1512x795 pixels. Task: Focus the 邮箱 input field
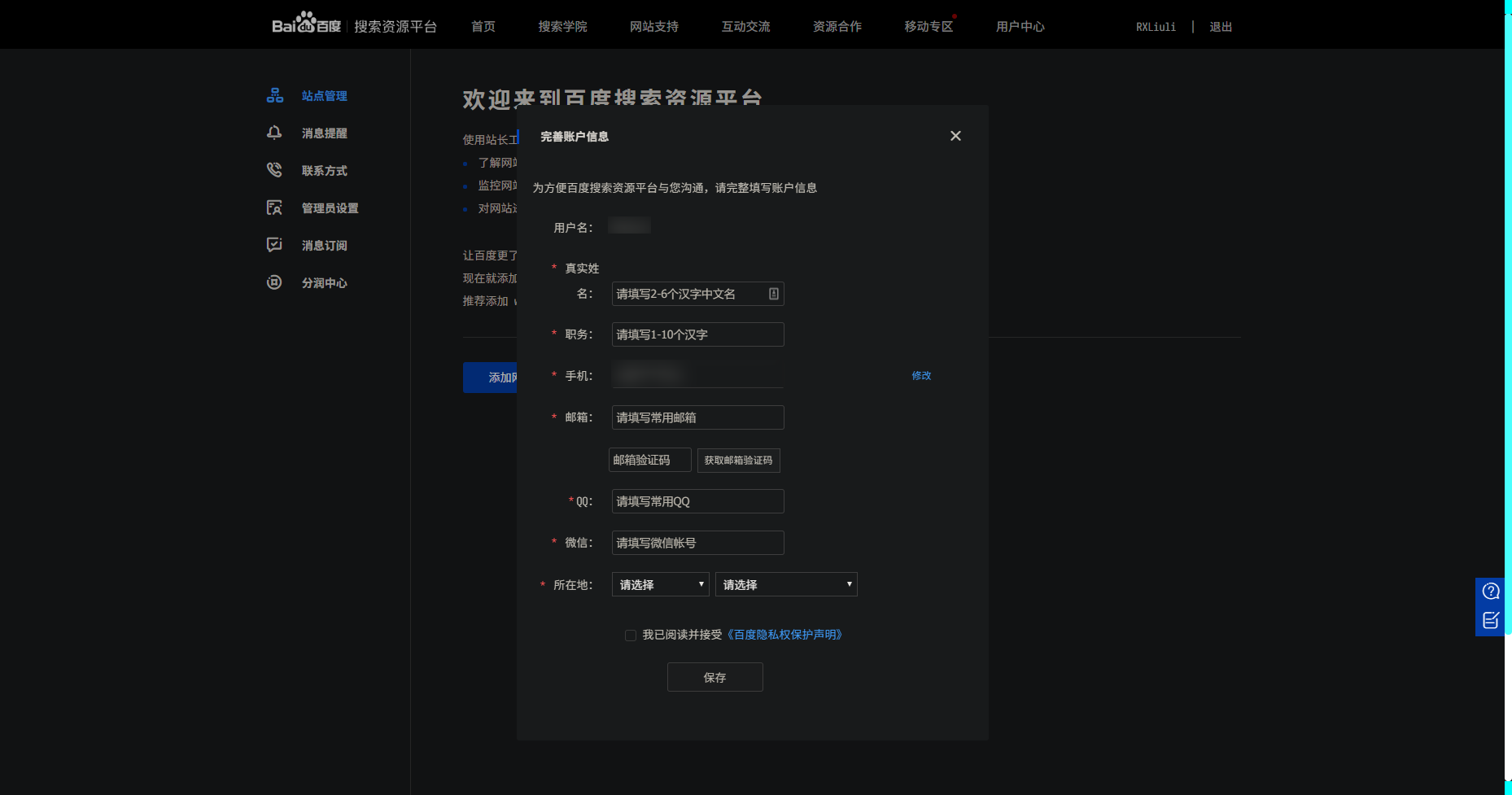pos(697,417)
